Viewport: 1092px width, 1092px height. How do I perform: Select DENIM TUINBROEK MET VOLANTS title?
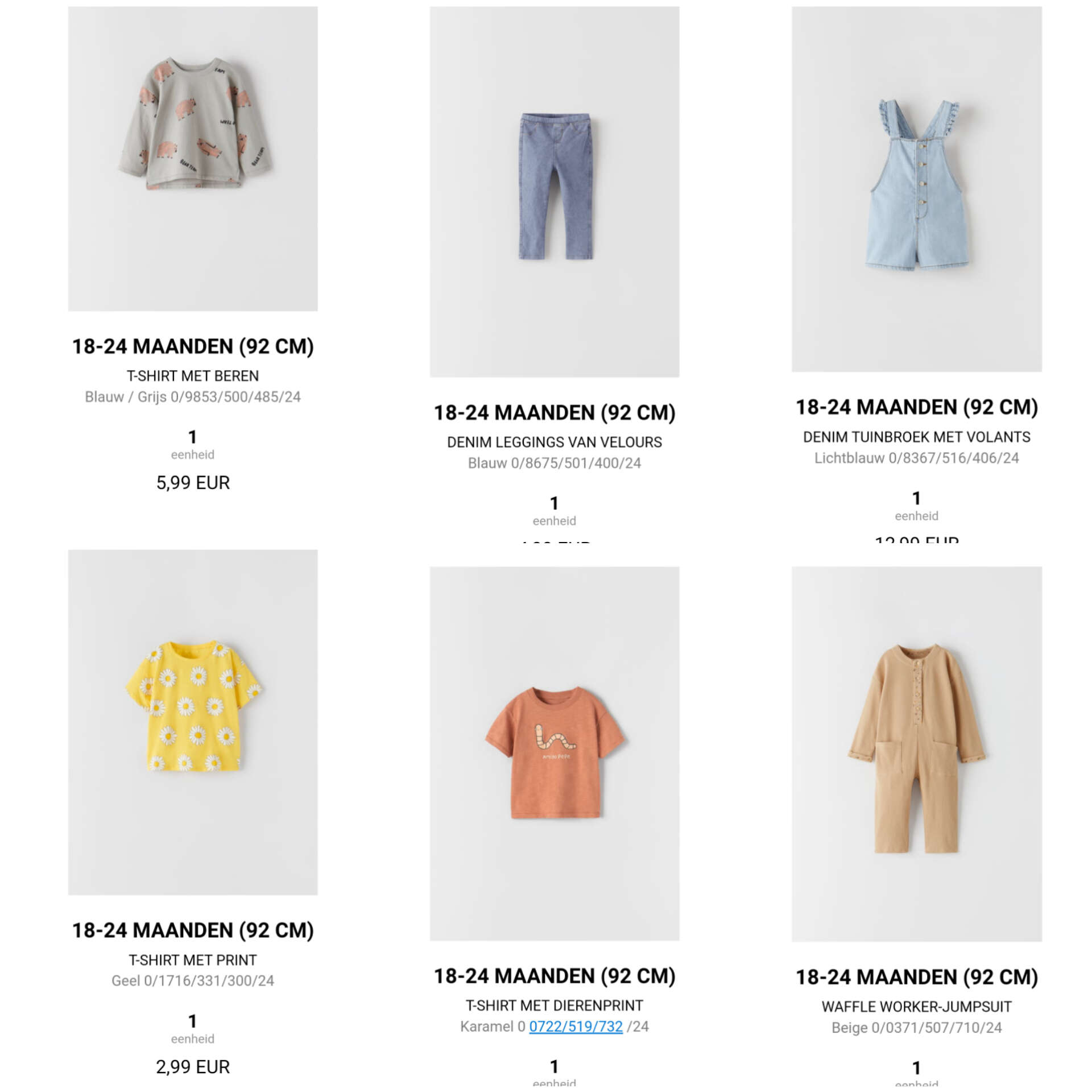tap(916, 437)
